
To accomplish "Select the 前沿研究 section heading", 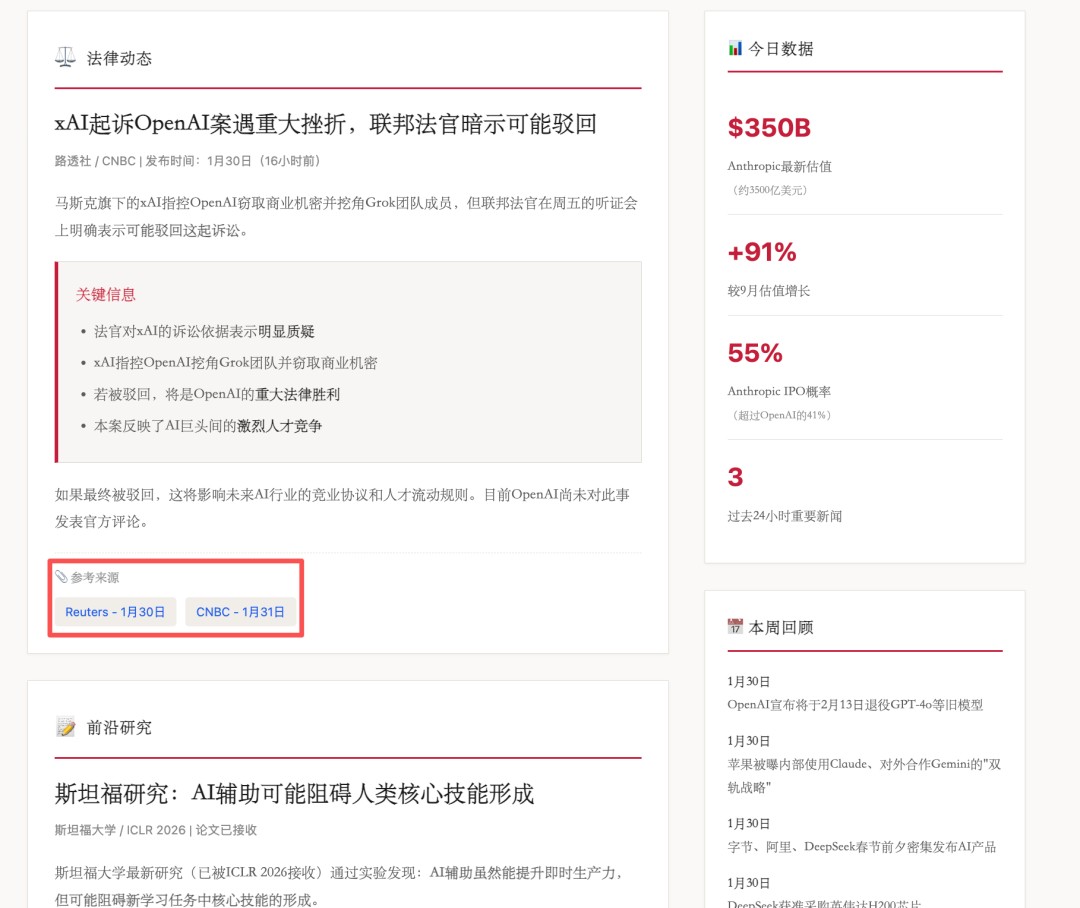I will coord(119,727).
